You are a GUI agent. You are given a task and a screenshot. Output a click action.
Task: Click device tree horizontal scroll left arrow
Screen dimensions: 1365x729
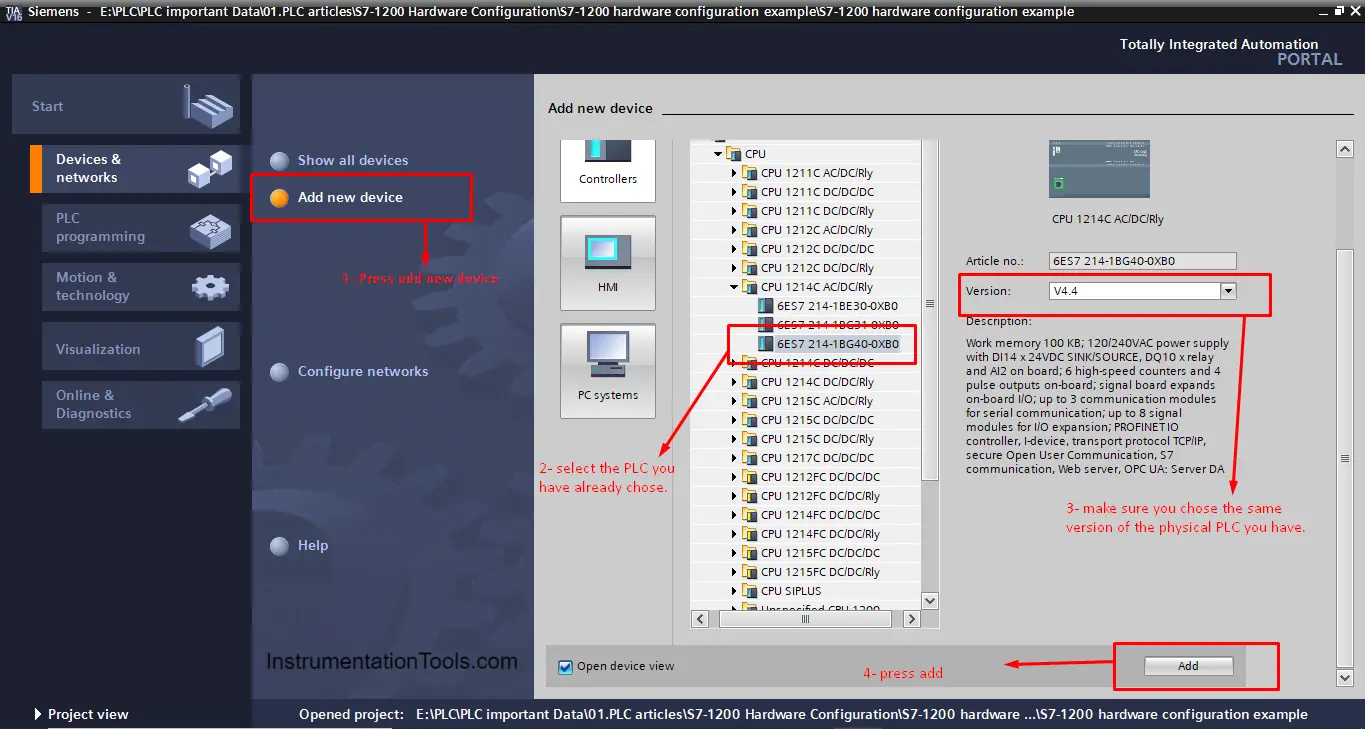tap(700, 619)
